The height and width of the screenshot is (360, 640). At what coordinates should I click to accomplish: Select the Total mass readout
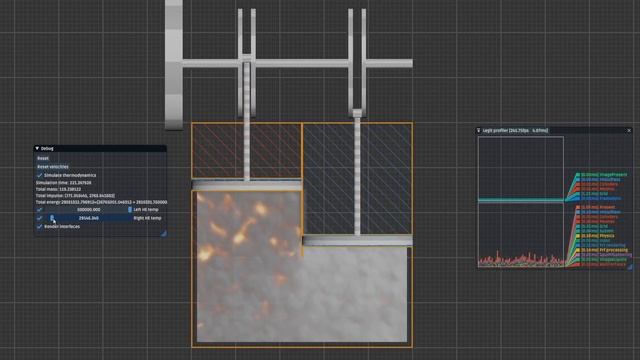point(58,189)
